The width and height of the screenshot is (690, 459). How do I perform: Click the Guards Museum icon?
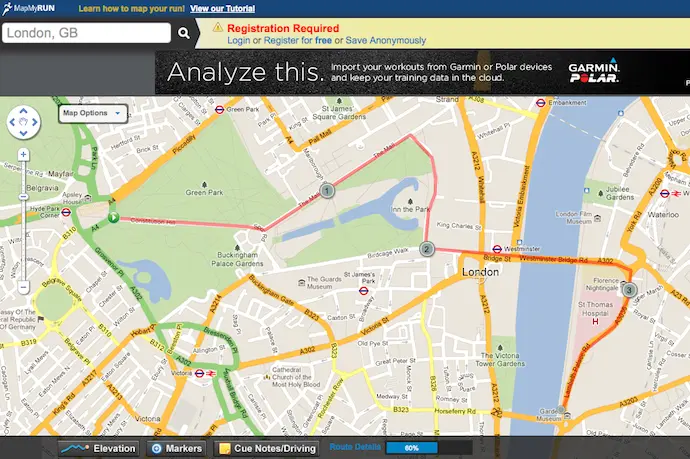[x=301, y=283]
